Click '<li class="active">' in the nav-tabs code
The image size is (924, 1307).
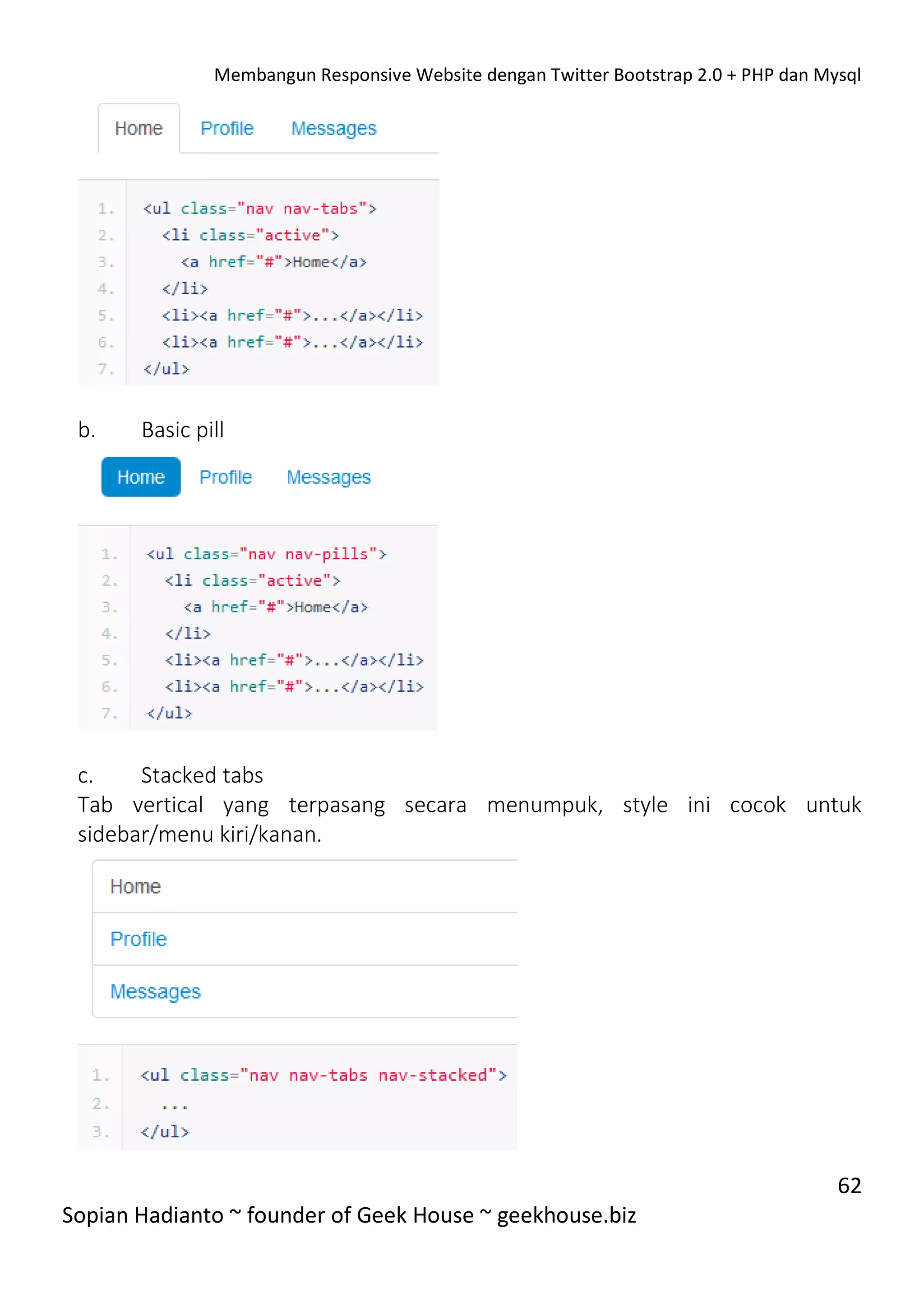pyautogui.click(x=250, y=235)
